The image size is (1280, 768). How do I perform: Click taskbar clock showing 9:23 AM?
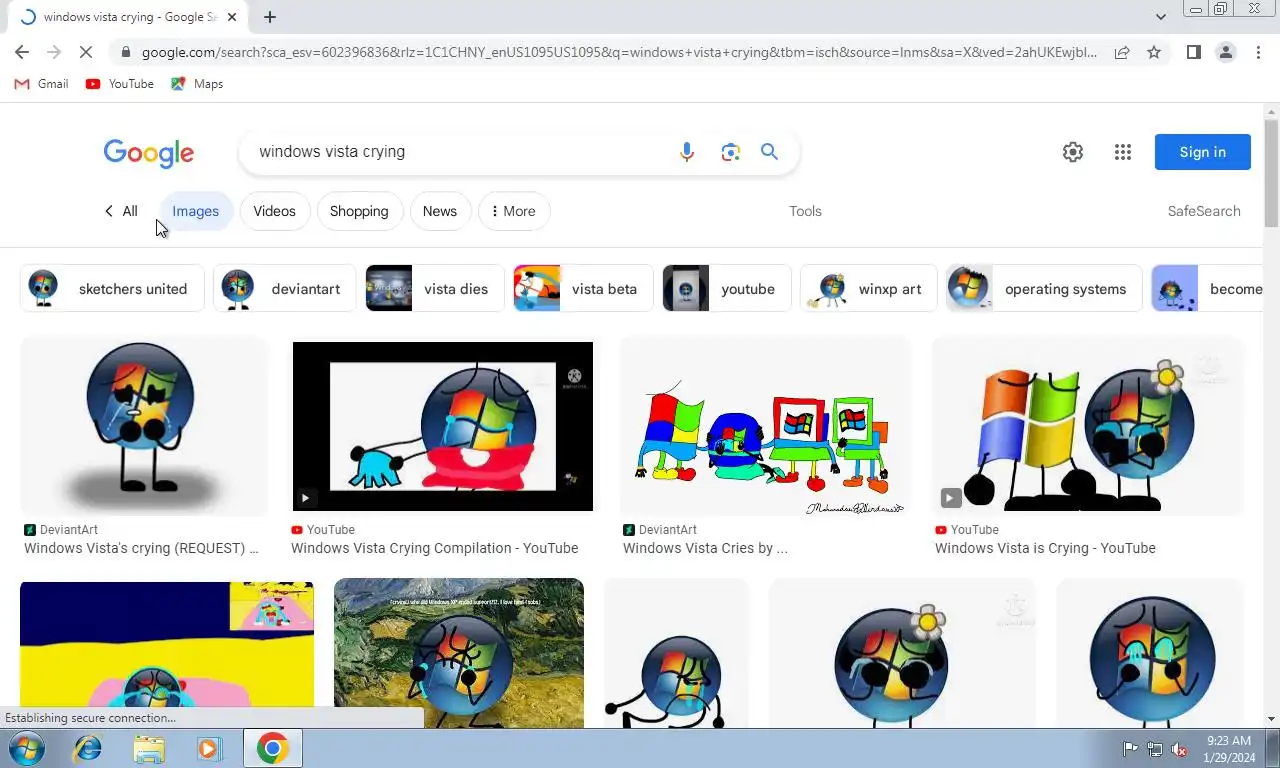pos(1229,749)
